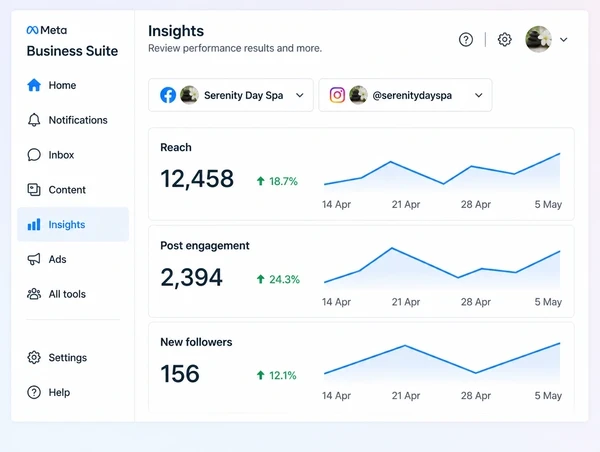Screen dimensions: 600x452
Task: Click the Post engagement line chart
Action: [x=442, y=268]
